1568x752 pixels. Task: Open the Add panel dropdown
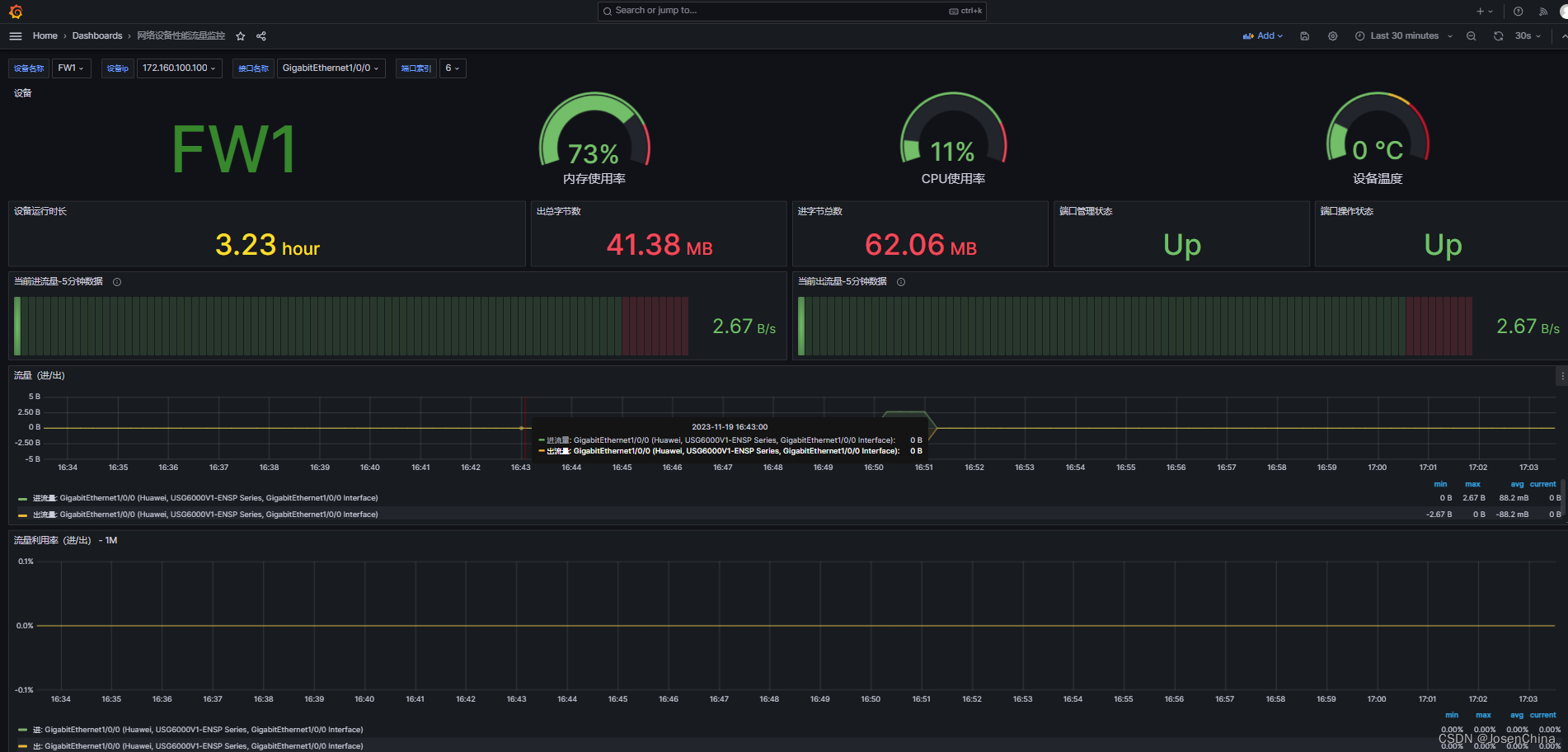click(1263, 36)
